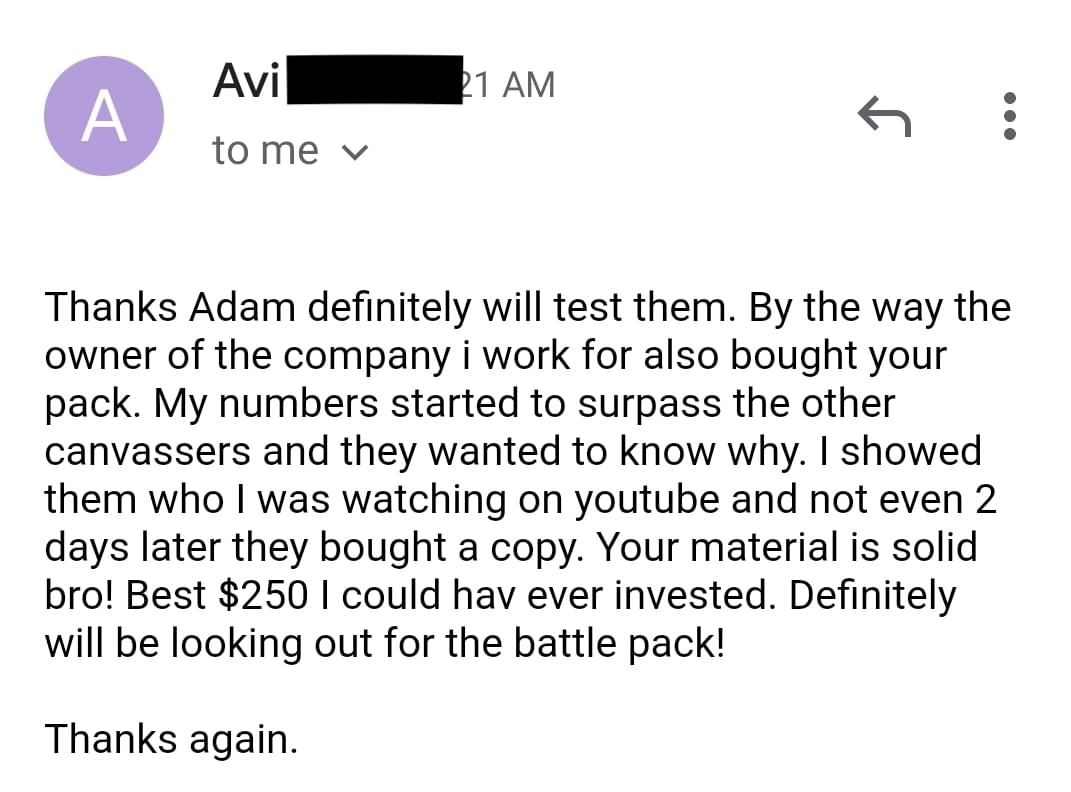The image size is (1071, 792).
Task: Open the three-dot more options menu
Action: pos(1010,116)
